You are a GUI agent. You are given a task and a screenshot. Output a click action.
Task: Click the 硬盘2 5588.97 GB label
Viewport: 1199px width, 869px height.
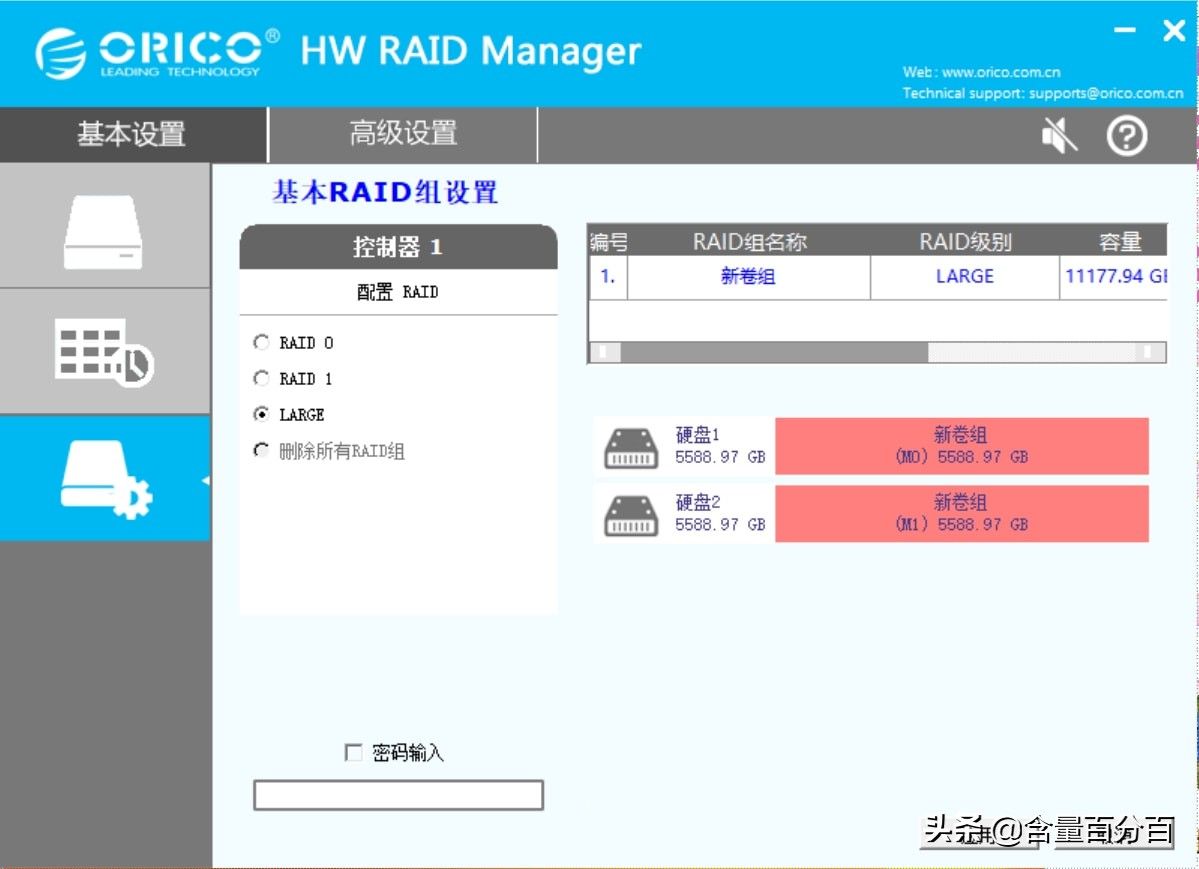(x=720, y=513)
